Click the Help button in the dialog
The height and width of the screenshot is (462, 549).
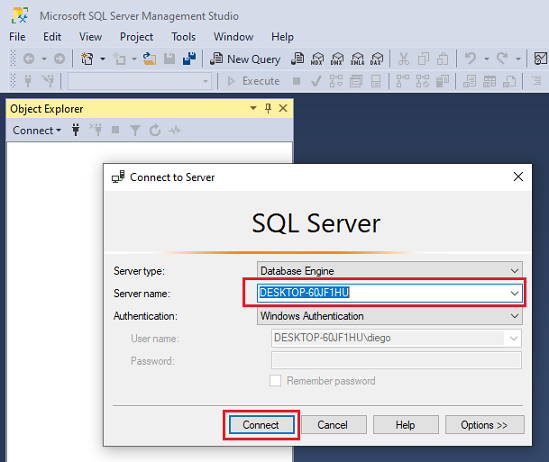pyautogui.click(x=405, y=425)
